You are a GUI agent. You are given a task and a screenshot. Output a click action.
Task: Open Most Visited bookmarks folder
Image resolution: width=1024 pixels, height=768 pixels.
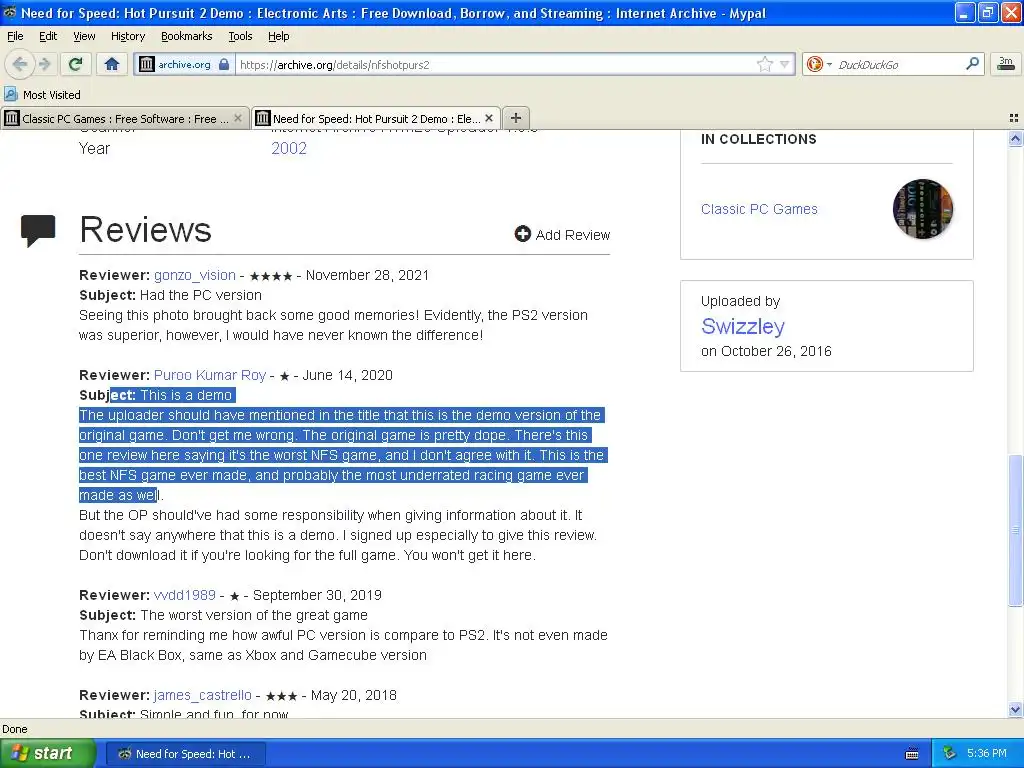42,95
